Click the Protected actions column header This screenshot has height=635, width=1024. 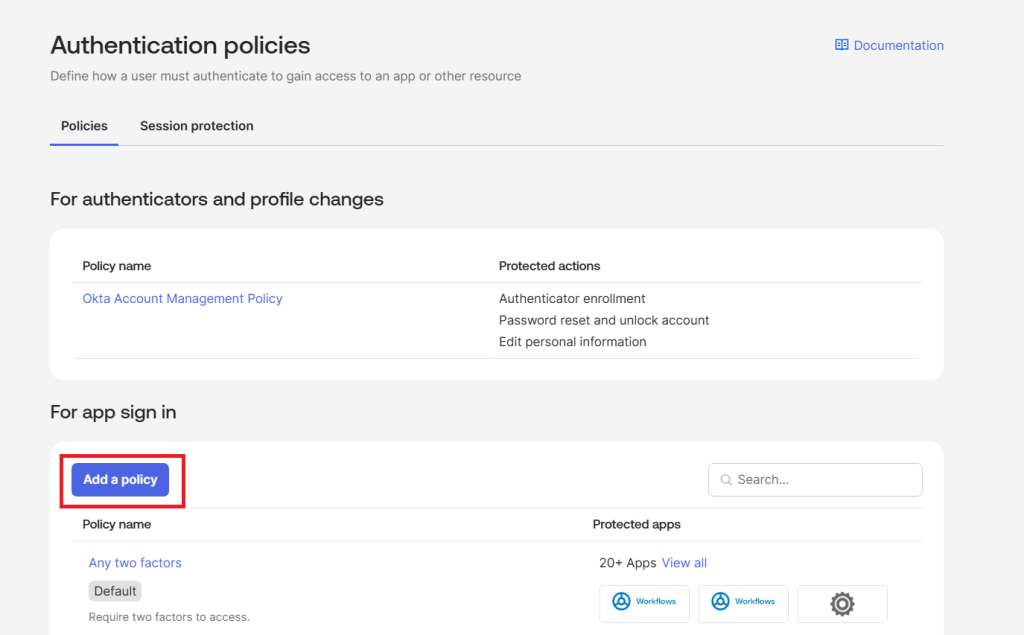click(549, 266)
